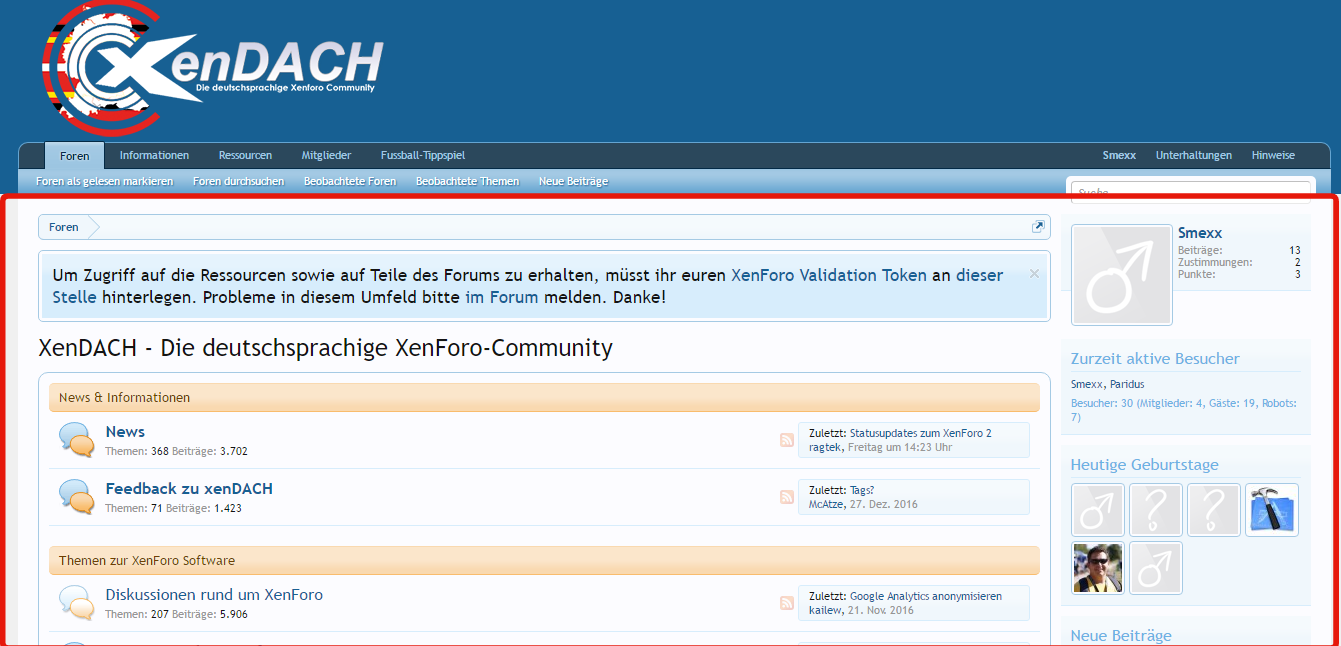Open Unterhaltungen in the navigation bar
1341x646 pixels.
pyautogui.click(x=1194, y=155)
